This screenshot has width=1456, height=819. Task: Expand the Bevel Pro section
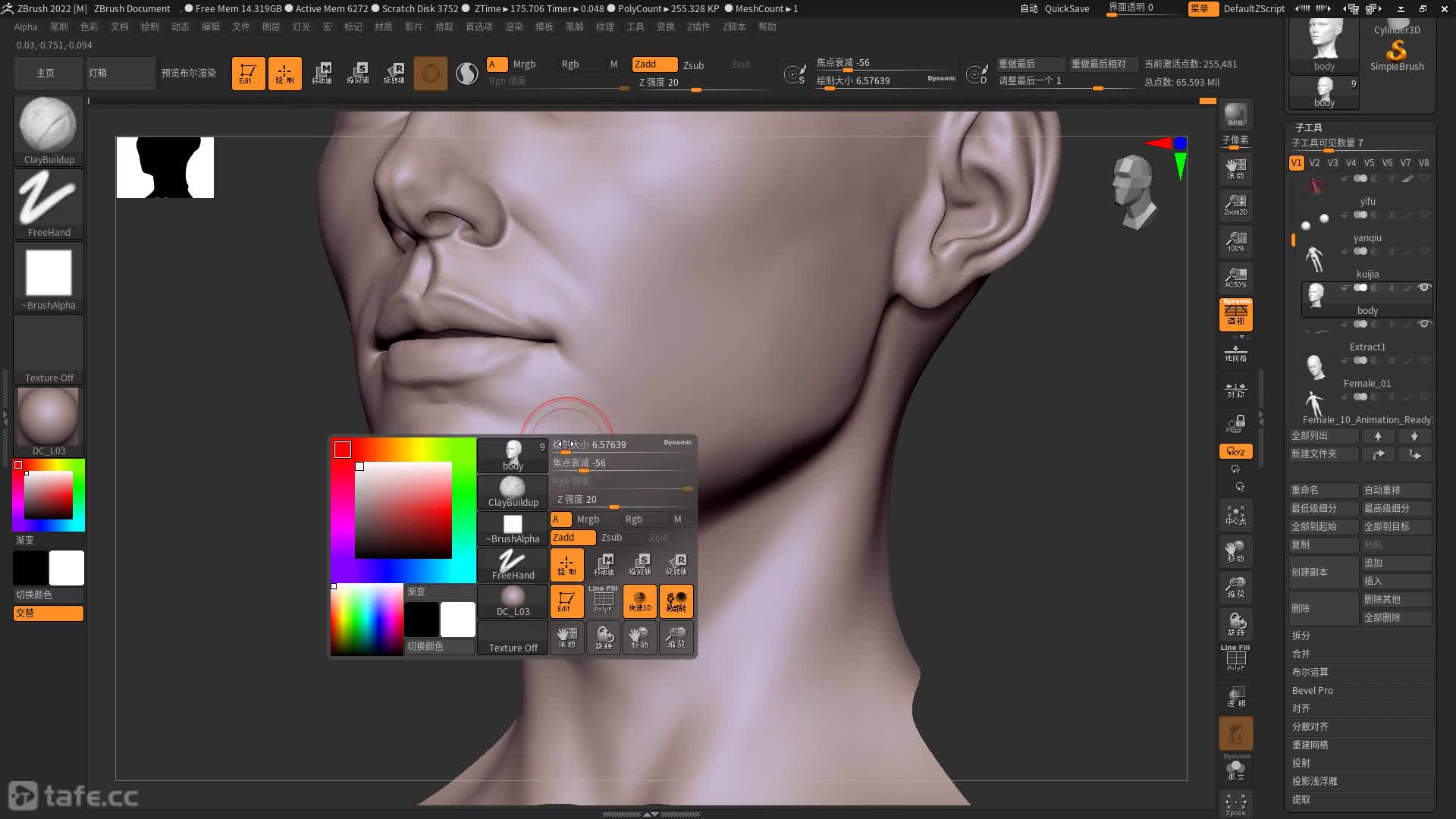(x=1360, y=690)
